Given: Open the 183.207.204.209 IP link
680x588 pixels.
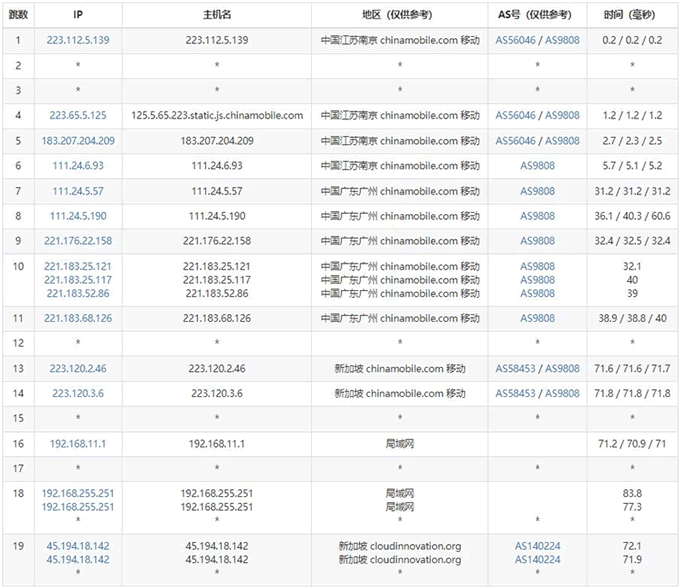Looking at the screenshot, I should tap(78, 141).
